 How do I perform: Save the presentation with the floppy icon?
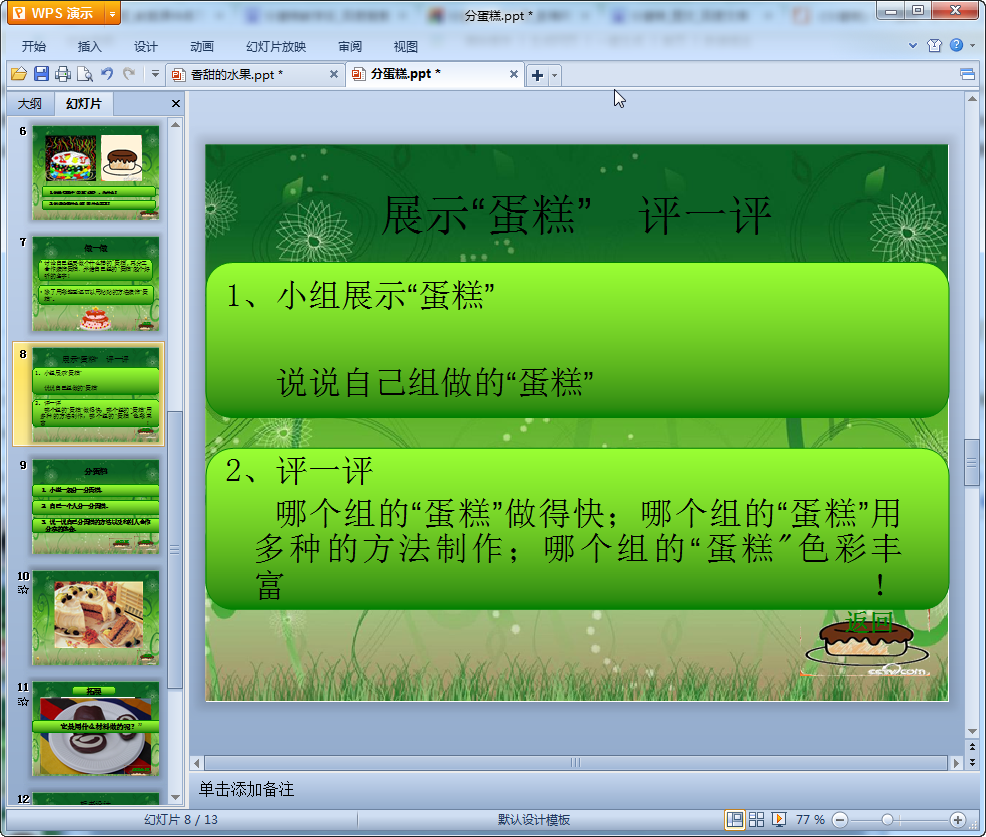(42, 74)
